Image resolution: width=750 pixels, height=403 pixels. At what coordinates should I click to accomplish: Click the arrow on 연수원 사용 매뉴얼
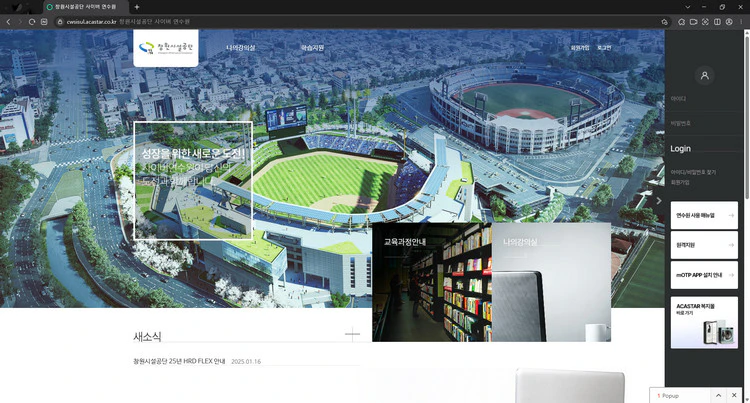click(x=731, y=215)
